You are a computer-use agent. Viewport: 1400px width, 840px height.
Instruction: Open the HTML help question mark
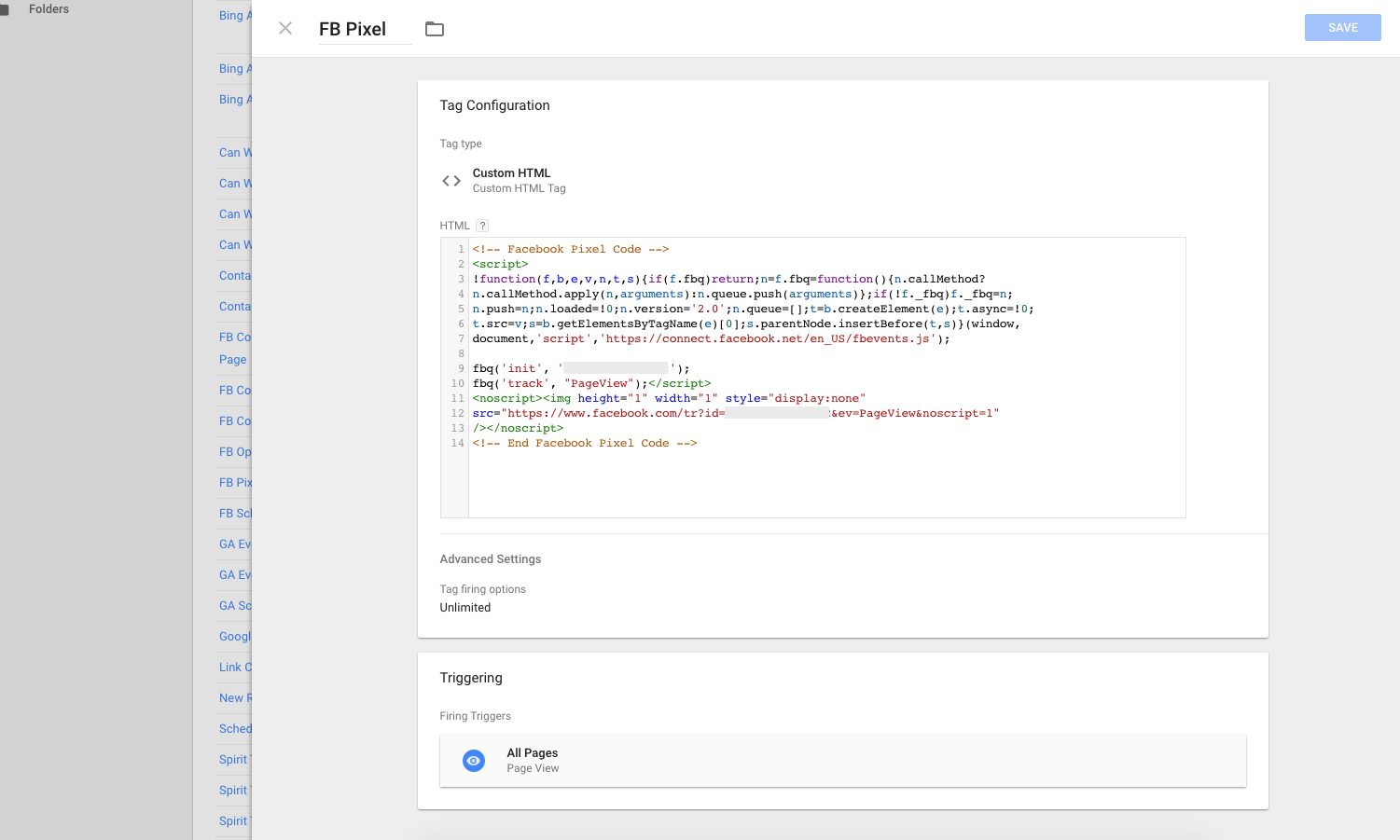(x=482, y=226)
